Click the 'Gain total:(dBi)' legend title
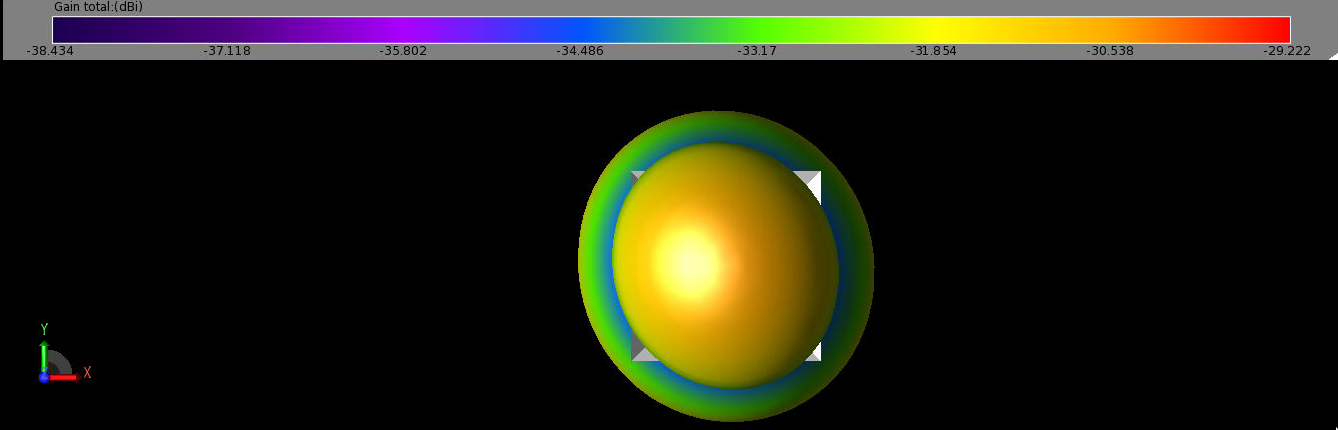Screen dimensions: 1338x430 pos(97,7)
